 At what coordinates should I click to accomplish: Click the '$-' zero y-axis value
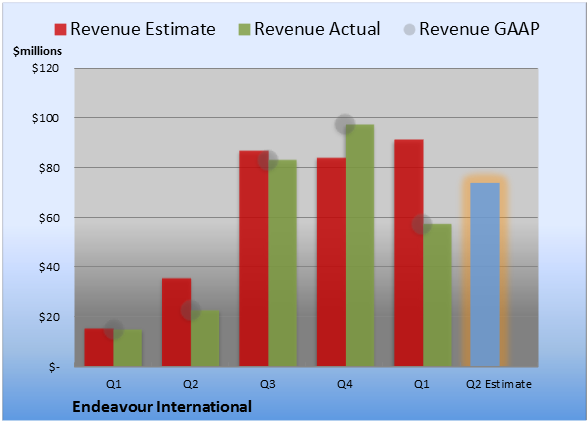[x=54, y=367]
